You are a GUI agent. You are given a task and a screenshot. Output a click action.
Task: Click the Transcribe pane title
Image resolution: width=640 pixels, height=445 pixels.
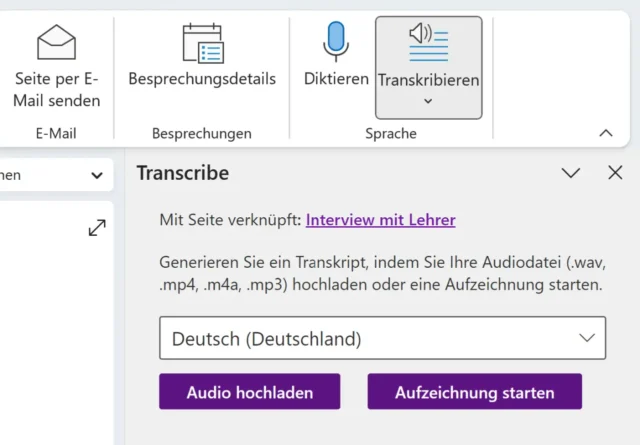[183, 173]
